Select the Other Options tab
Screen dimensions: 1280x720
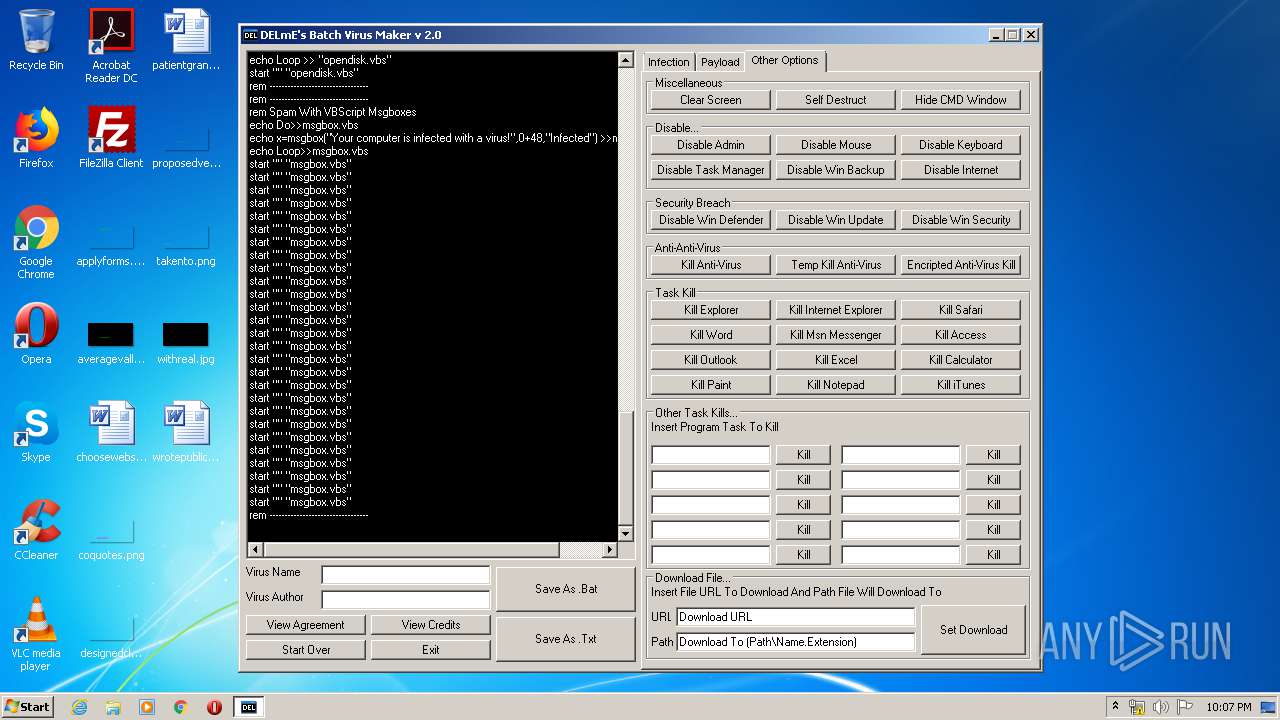pyautogui.click(x=785, y=60)
